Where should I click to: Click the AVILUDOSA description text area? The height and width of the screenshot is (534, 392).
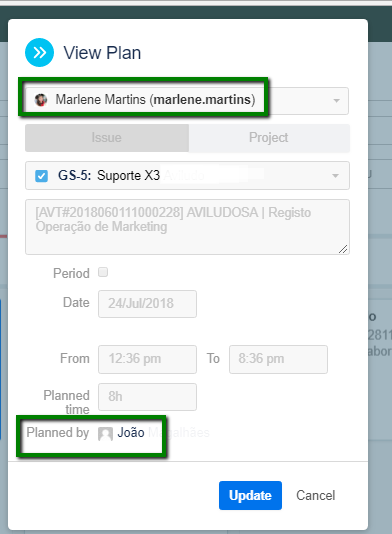tap(187, 227)
